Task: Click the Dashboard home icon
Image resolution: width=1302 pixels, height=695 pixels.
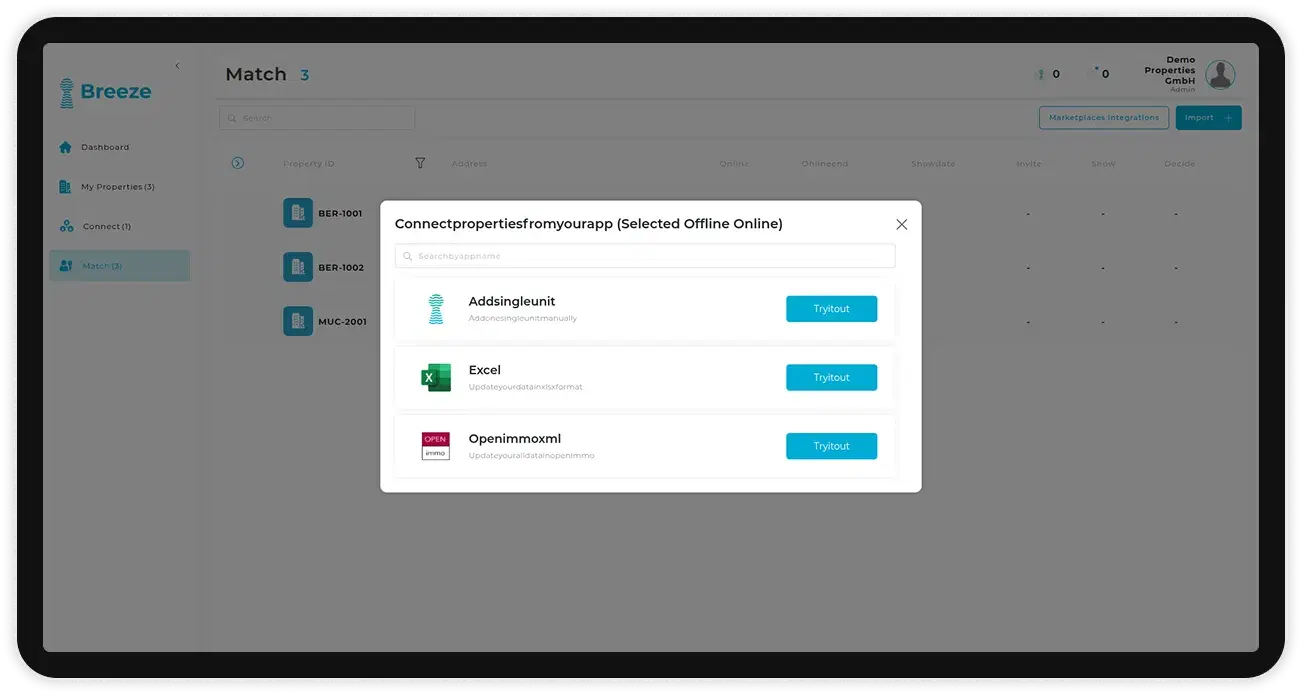Action: (x=65, y=147)
